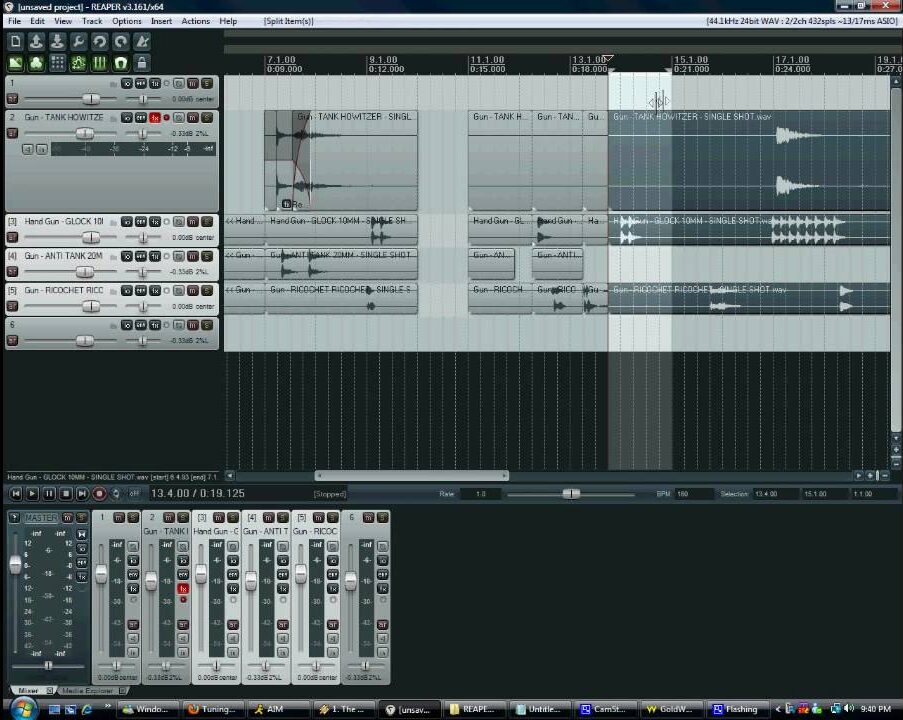The height and width of the screenshot is (720, 903).
Task: Solo the Hand Gun - GLOCK track [3]
Action: pos(207,222)
